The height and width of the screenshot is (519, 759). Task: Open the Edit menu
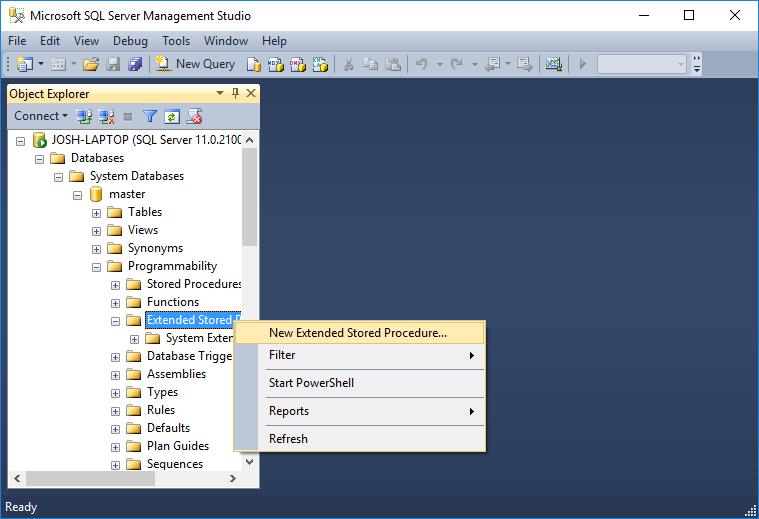pos(50,41)
